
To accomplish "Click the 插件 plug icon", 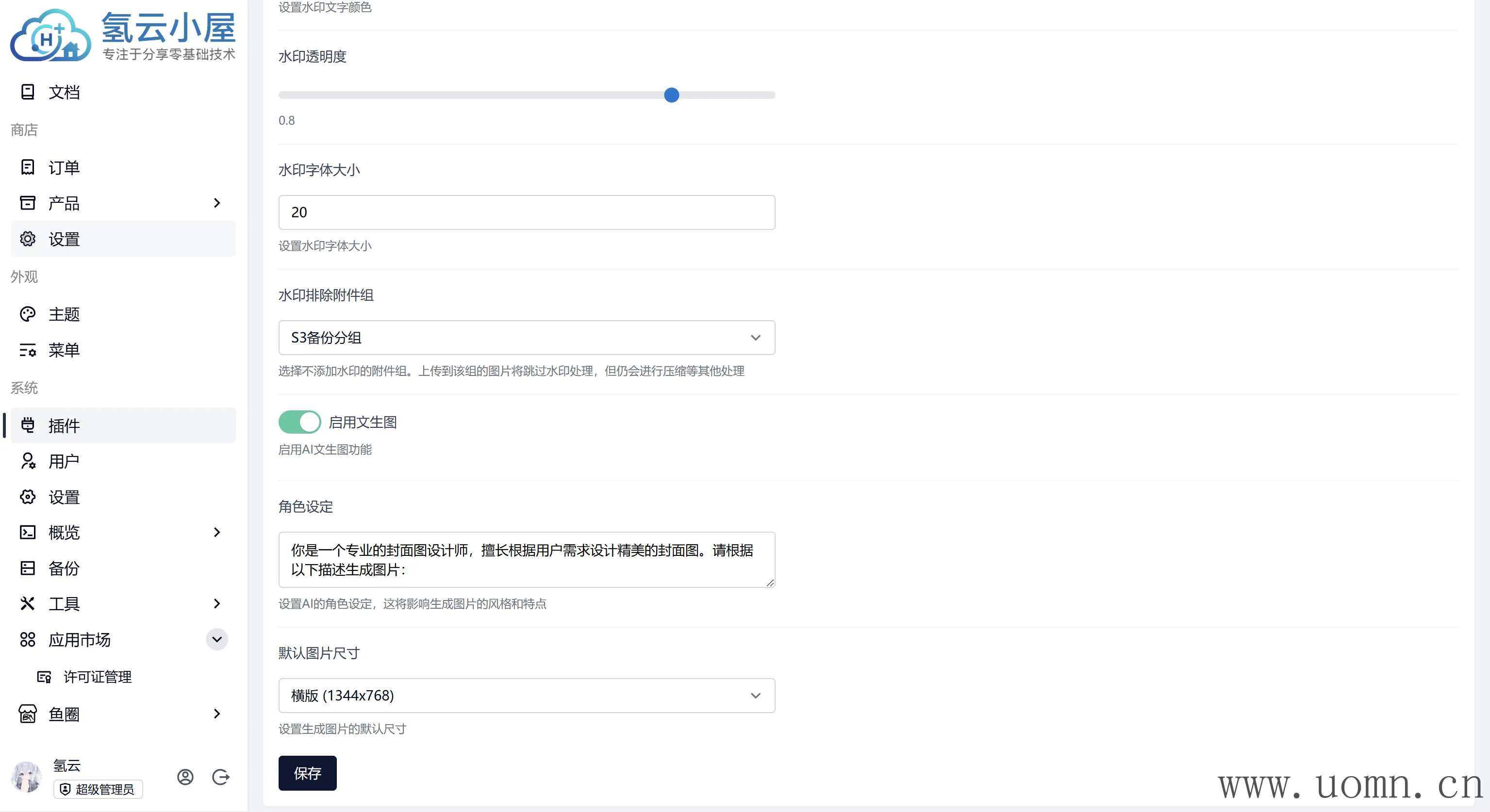I will pyautogui.click(x=27, y=425).
